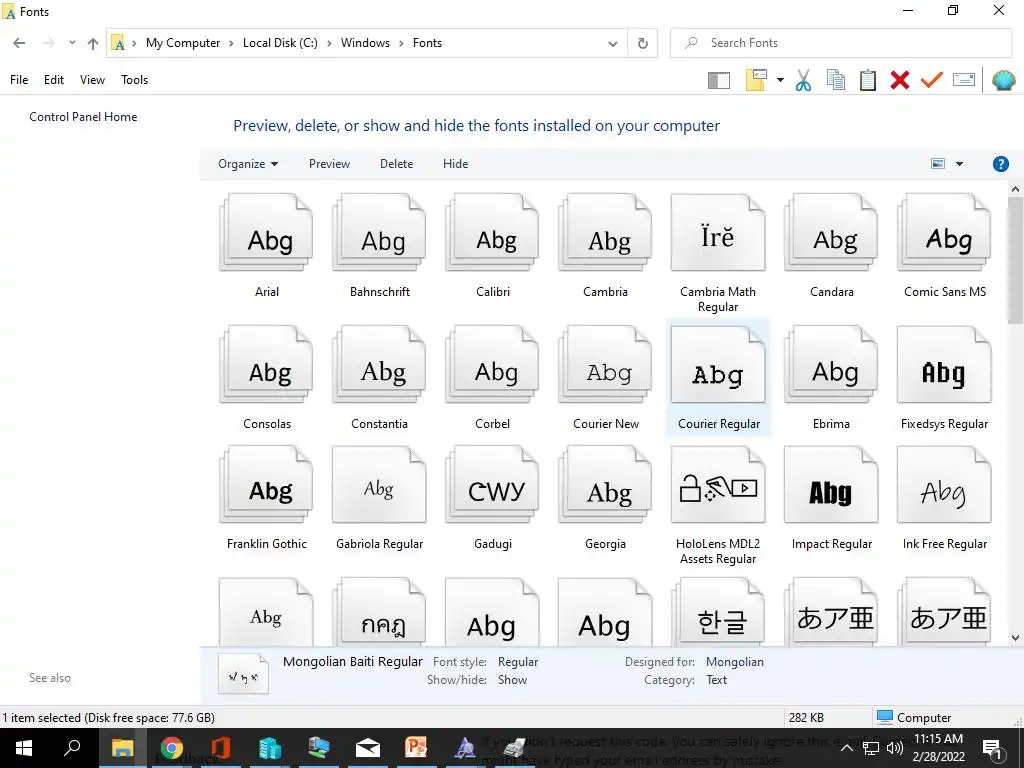Select the Bahnschrift font family

pyautogui.click(x=379, y=245)
